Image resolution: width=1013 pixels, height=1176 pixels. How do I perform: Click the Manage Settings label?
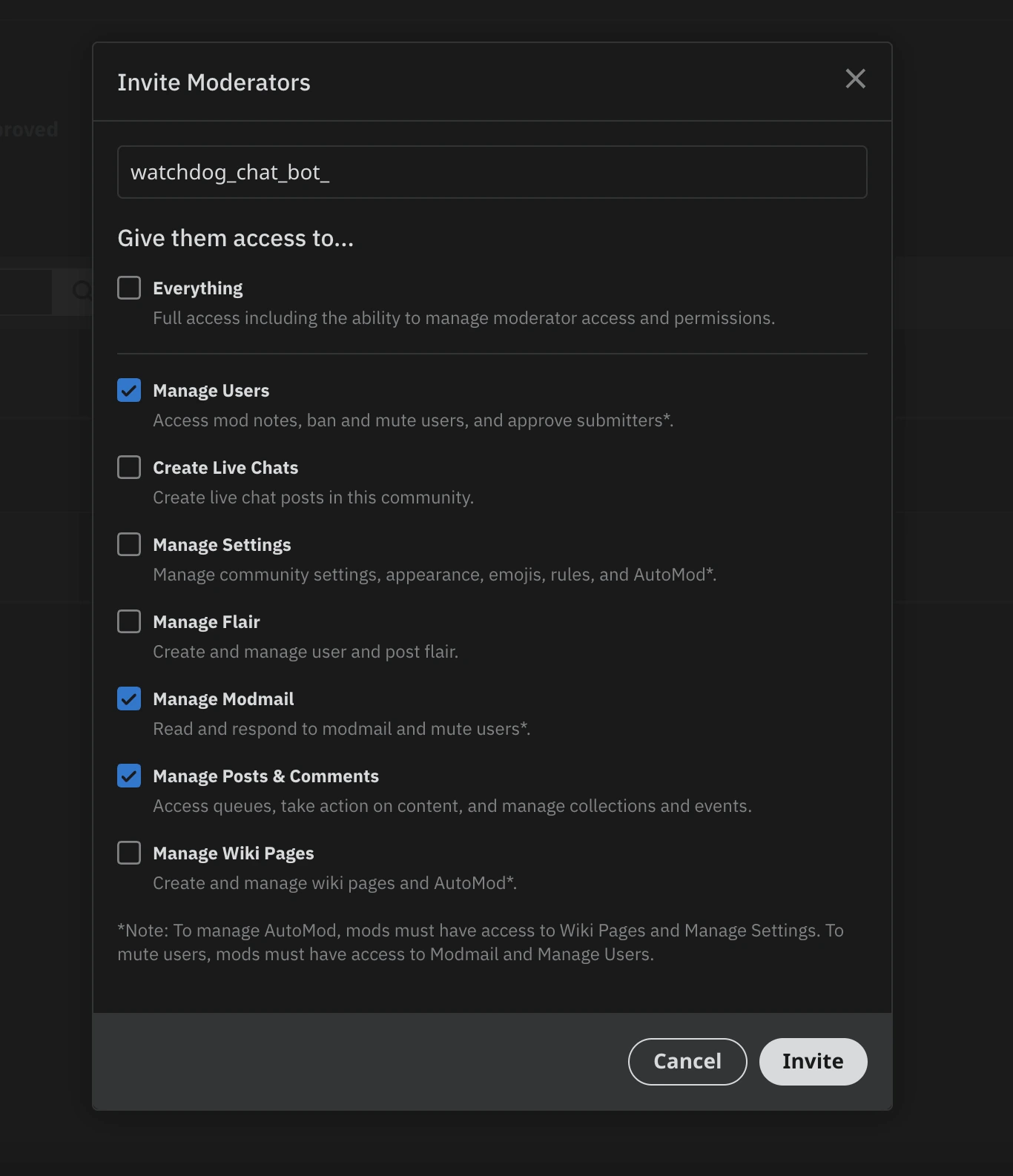pyautogui.click(x=222, y=545)
